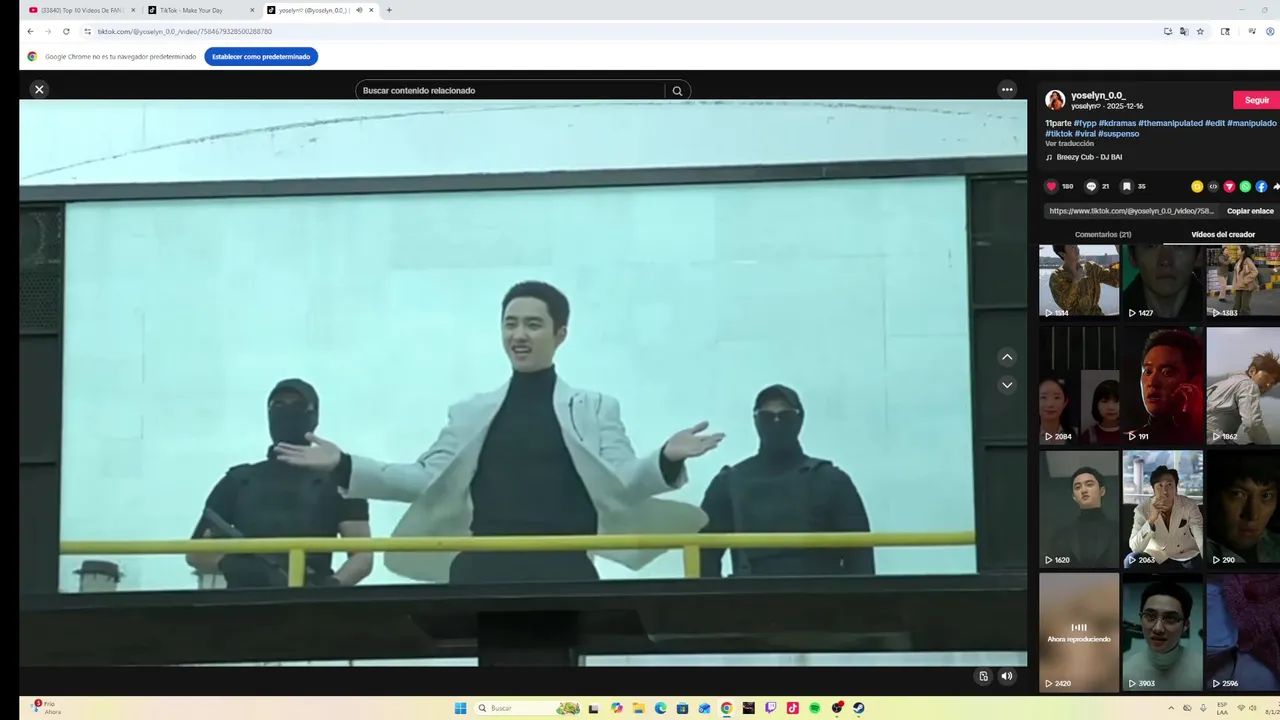The width and height of the screenshot is (1280, 720).
Task: Select the 'Ahora reproduciendo' video thumbnail
Action: tap(1079, 632)
